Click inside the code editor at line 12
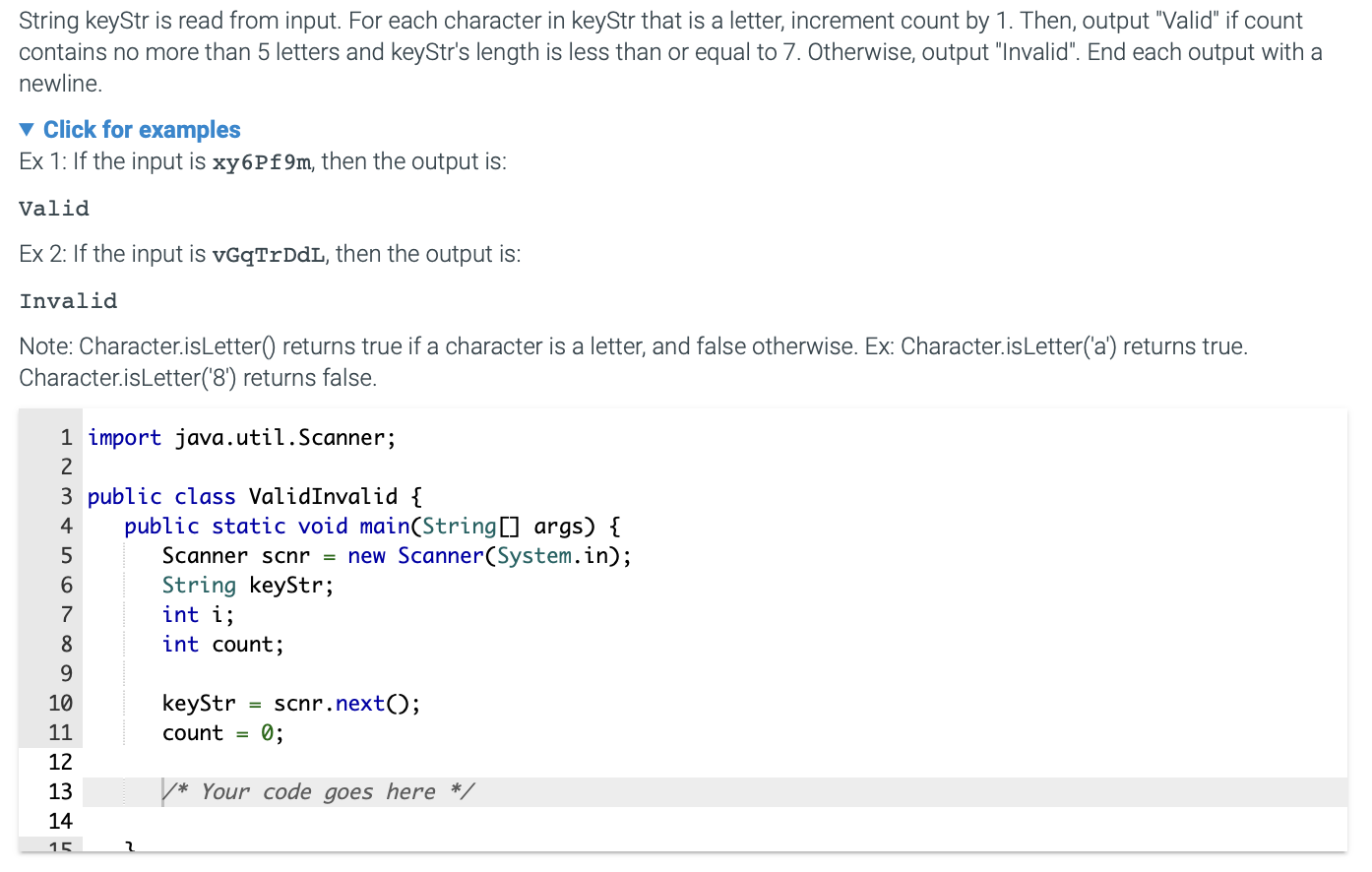 [246, 761]
